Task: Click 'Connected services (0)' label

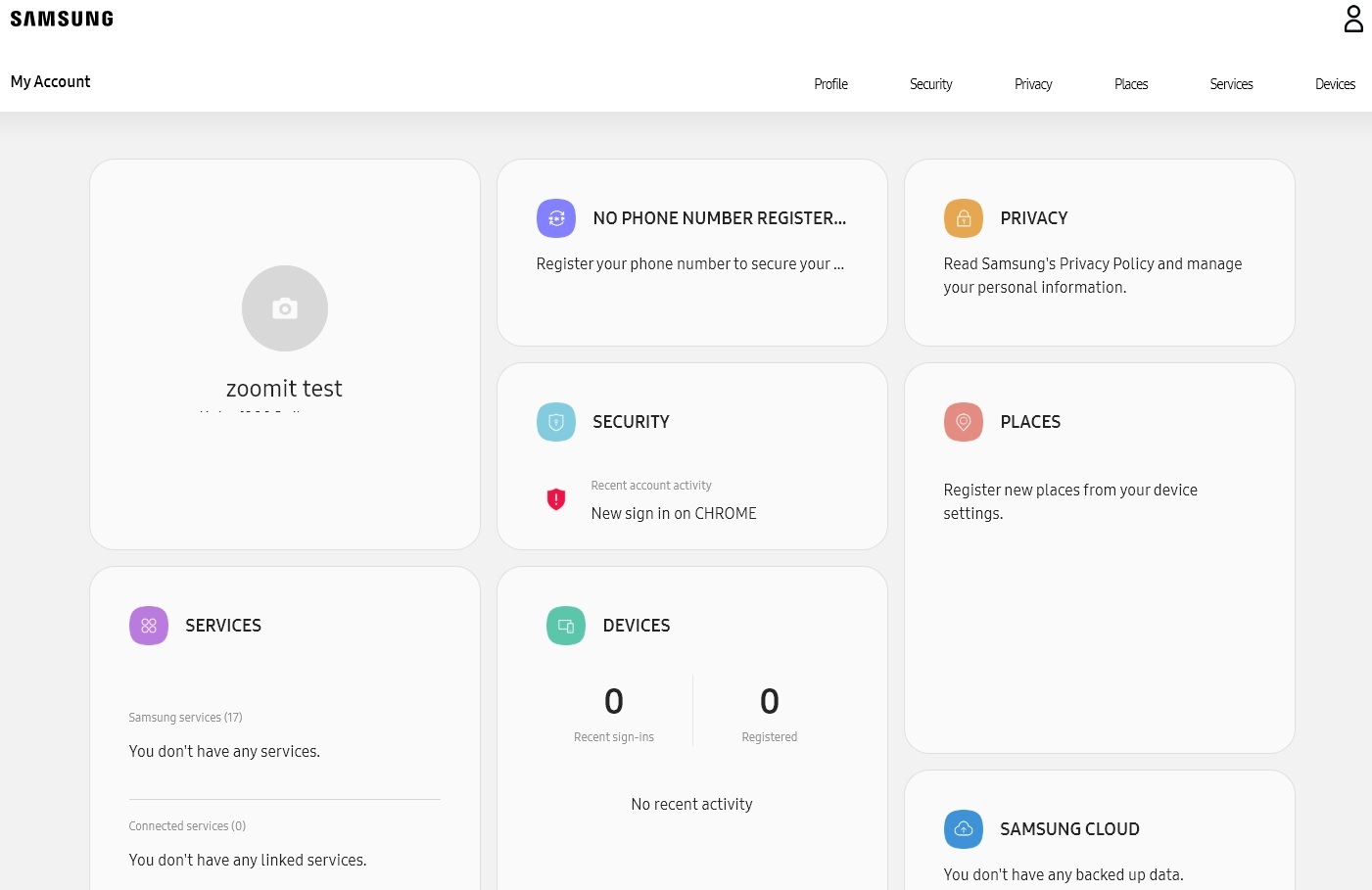Action: [x=187, y=826]
